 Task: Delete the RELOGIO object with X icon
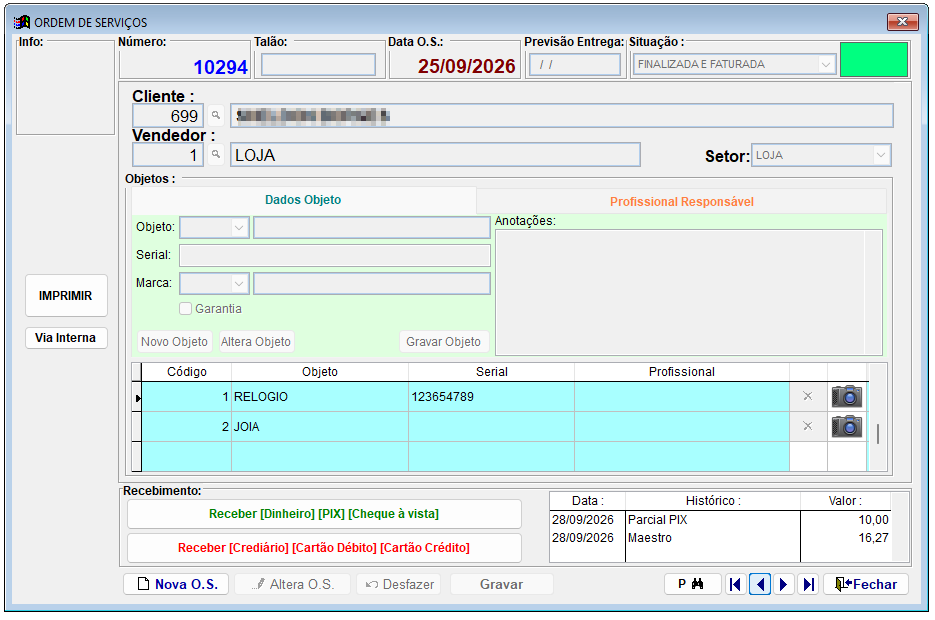click(x=807, y=396)
